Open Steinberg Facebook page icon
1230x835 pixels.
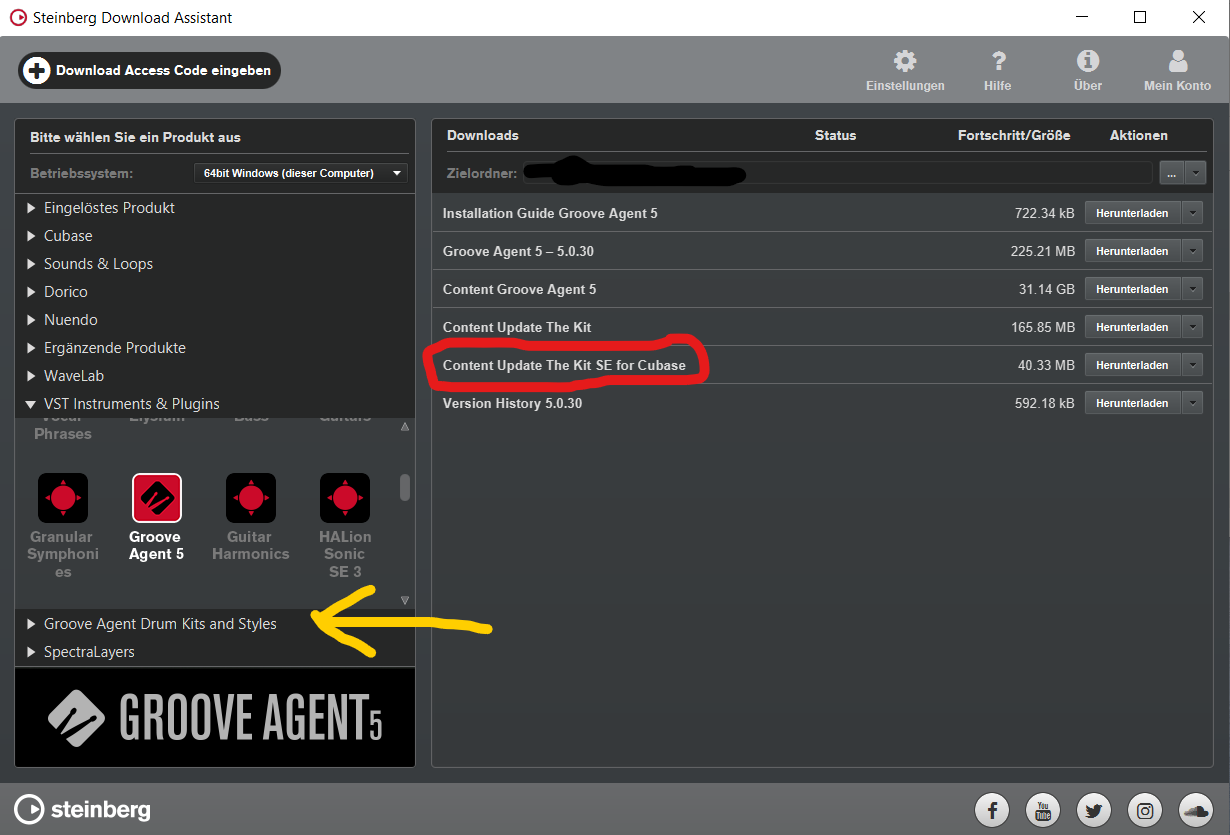(x=992, y=809)
